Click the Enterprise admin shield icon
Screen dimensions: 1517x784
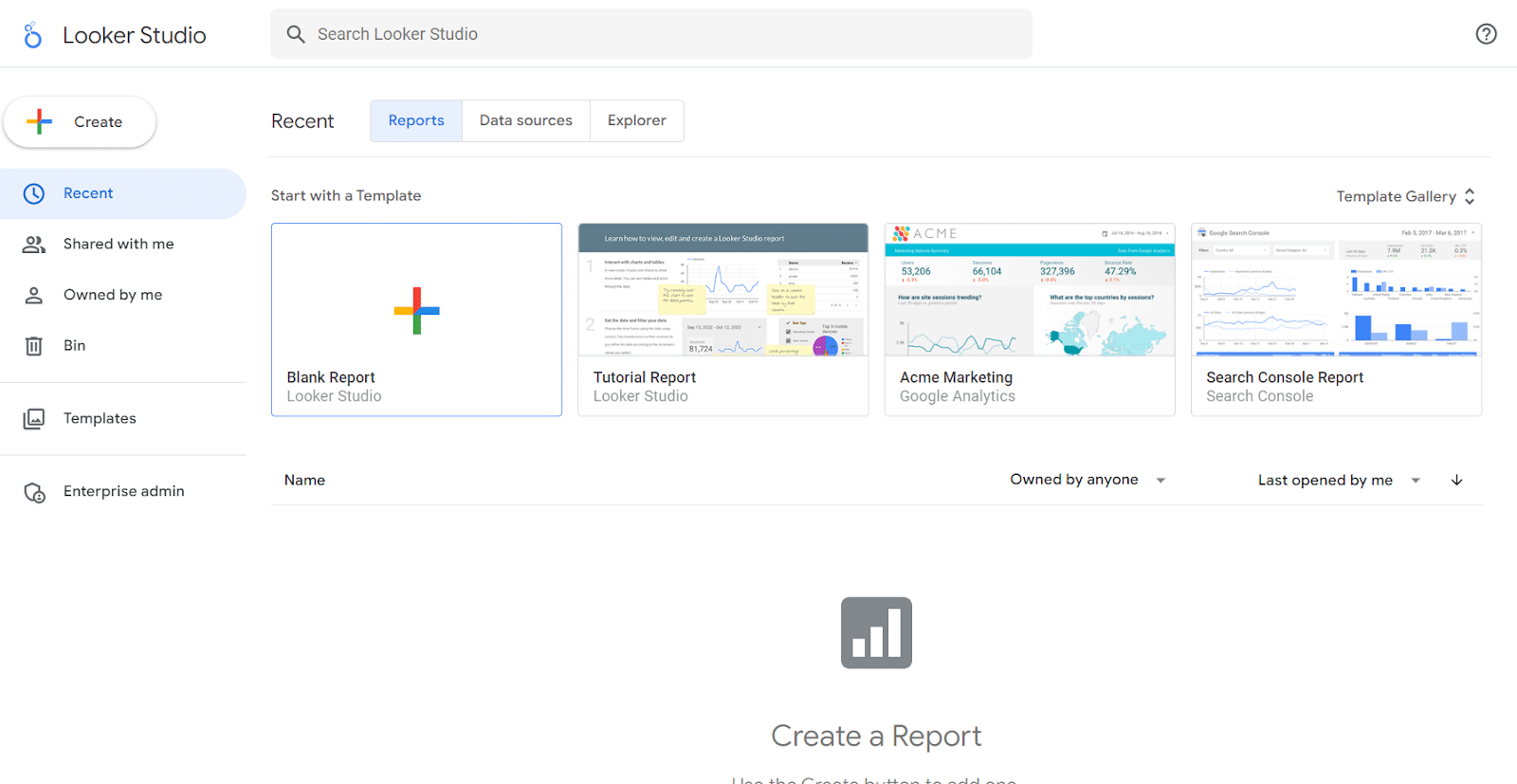point(34,492)
